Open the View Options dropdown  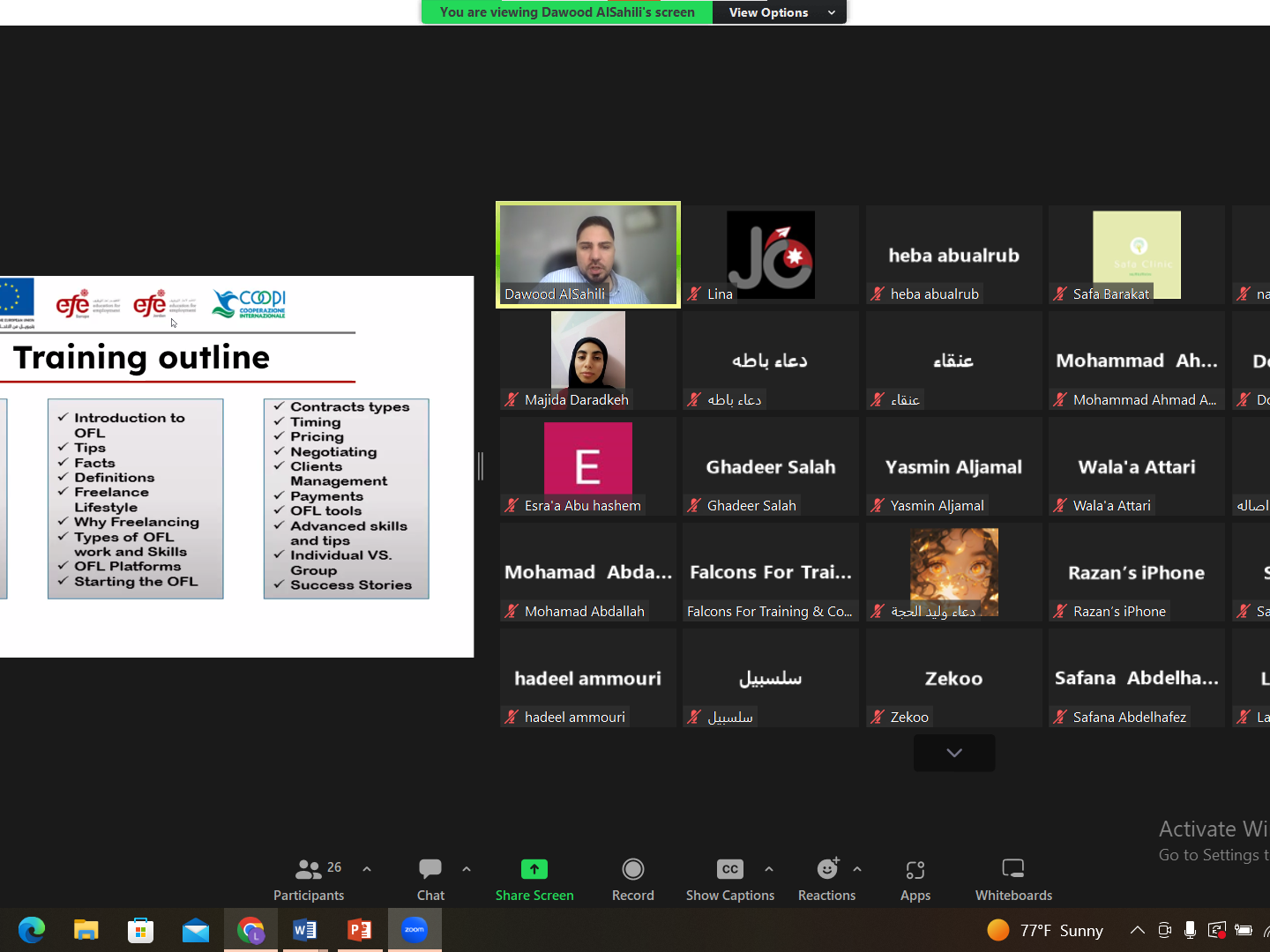(780, 12)
